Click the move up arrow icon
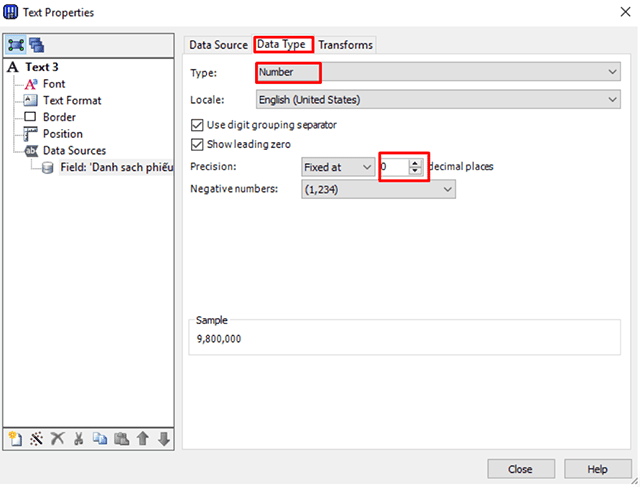 [x=142, y=438]
